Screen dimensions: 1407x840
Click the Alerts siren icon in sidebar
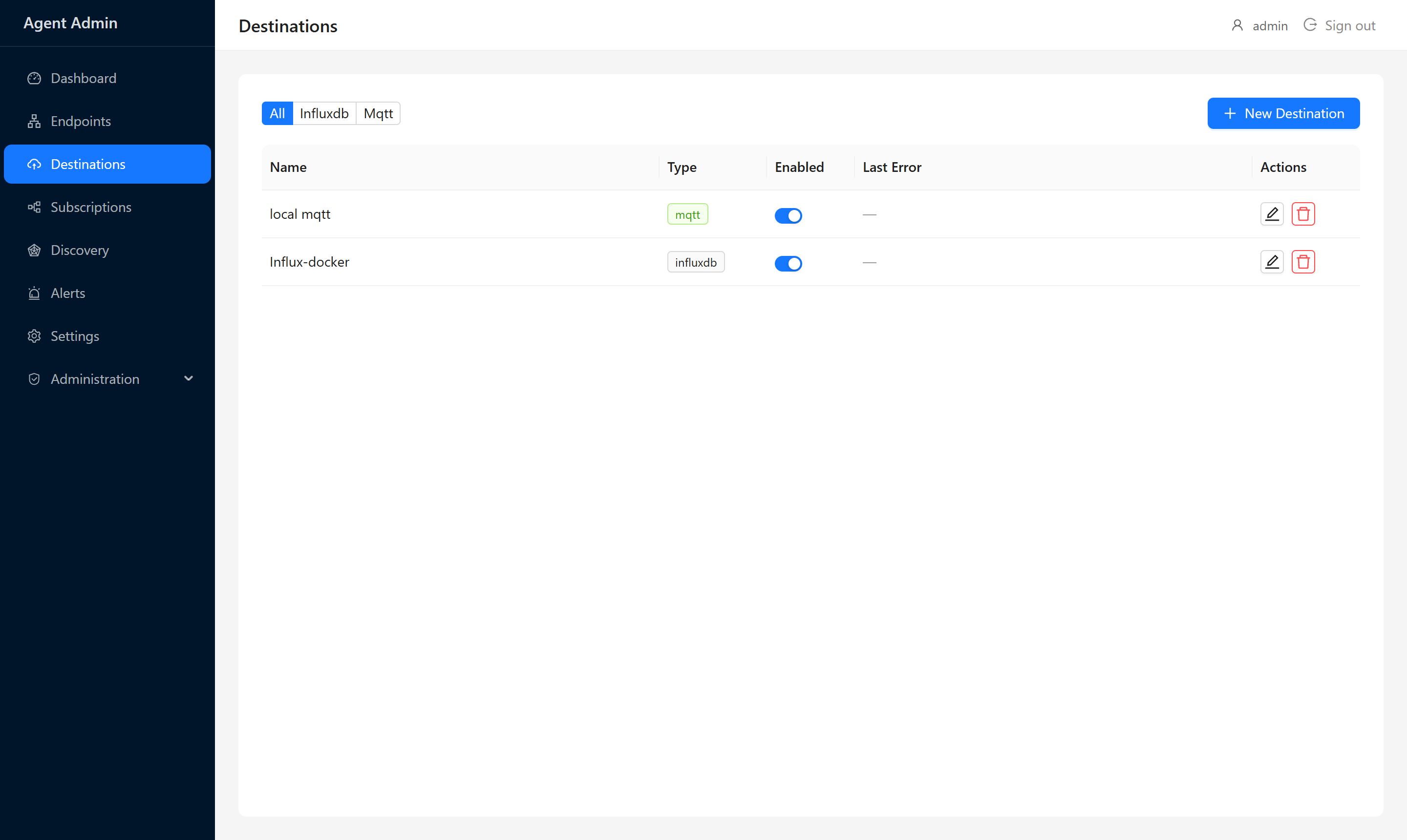click(34, 293)
